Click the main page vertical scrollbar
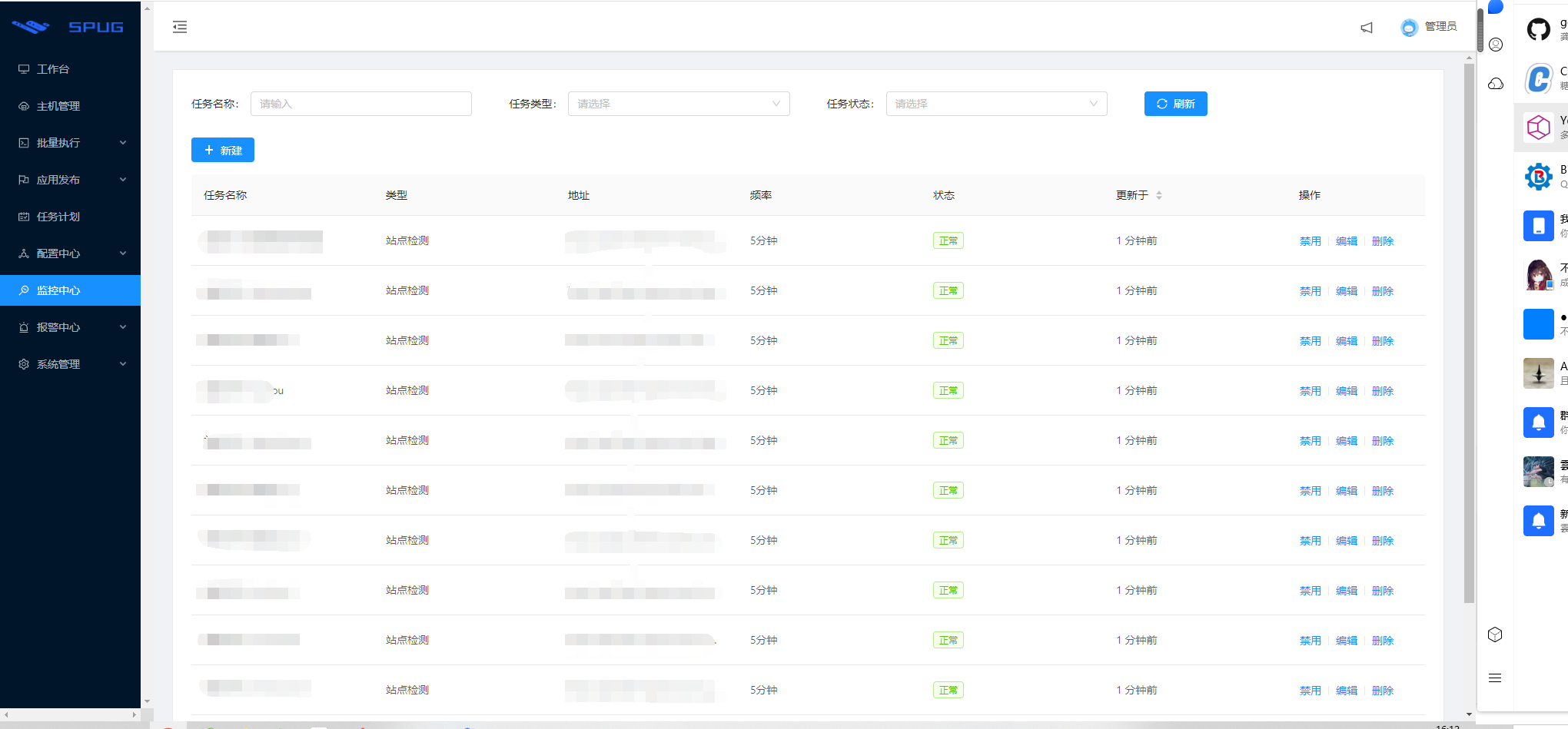 pyautogui.click(x=1469, y=334)
